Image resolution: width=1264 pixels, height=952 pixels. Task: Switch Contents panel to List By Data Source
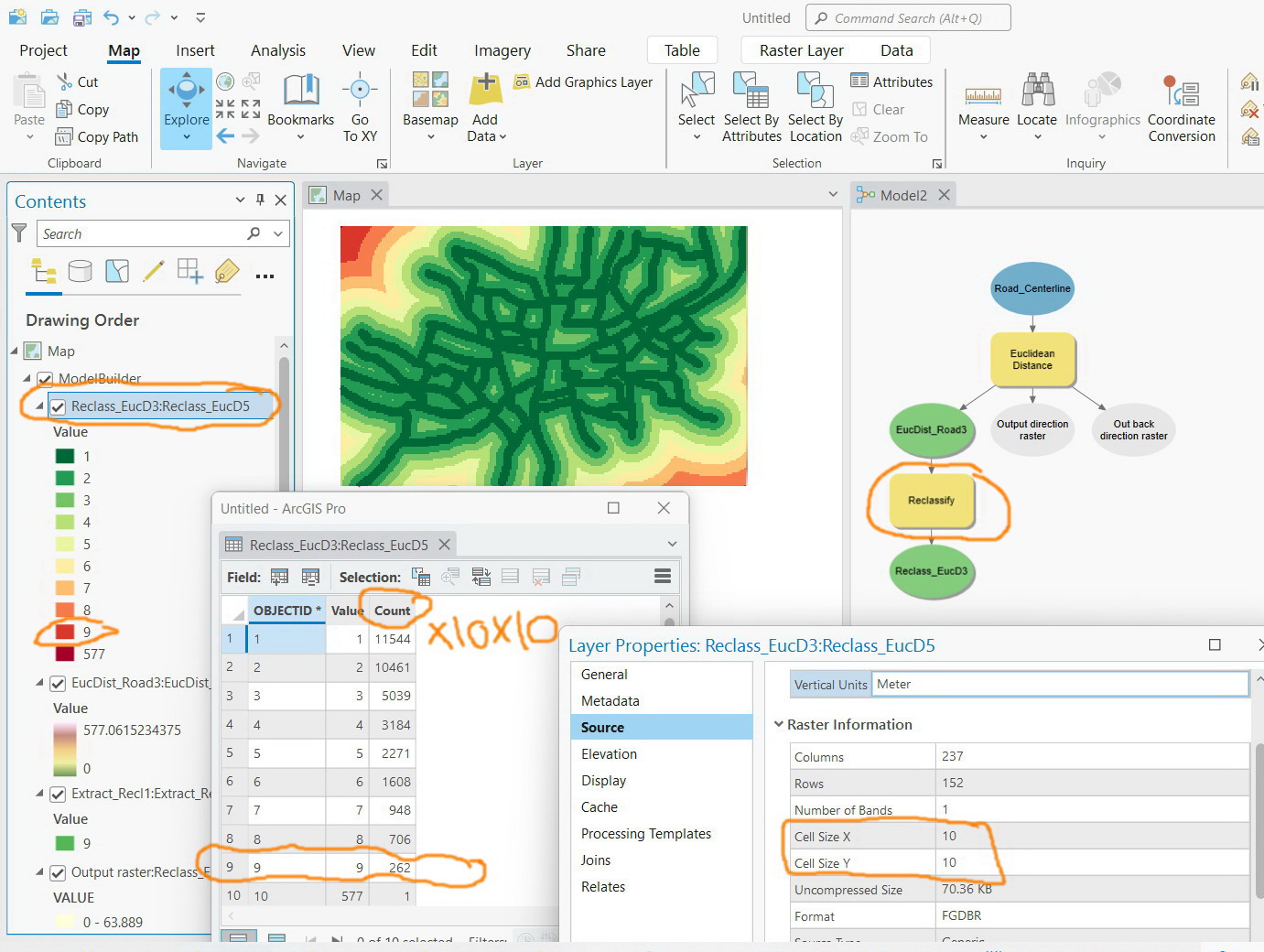point(81,272)
